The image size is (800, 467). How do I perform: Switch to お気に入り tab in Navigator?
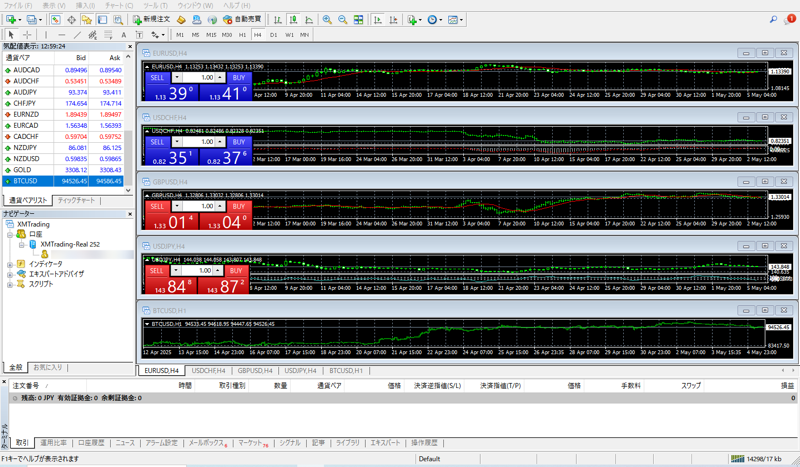[x=48, y=367]
